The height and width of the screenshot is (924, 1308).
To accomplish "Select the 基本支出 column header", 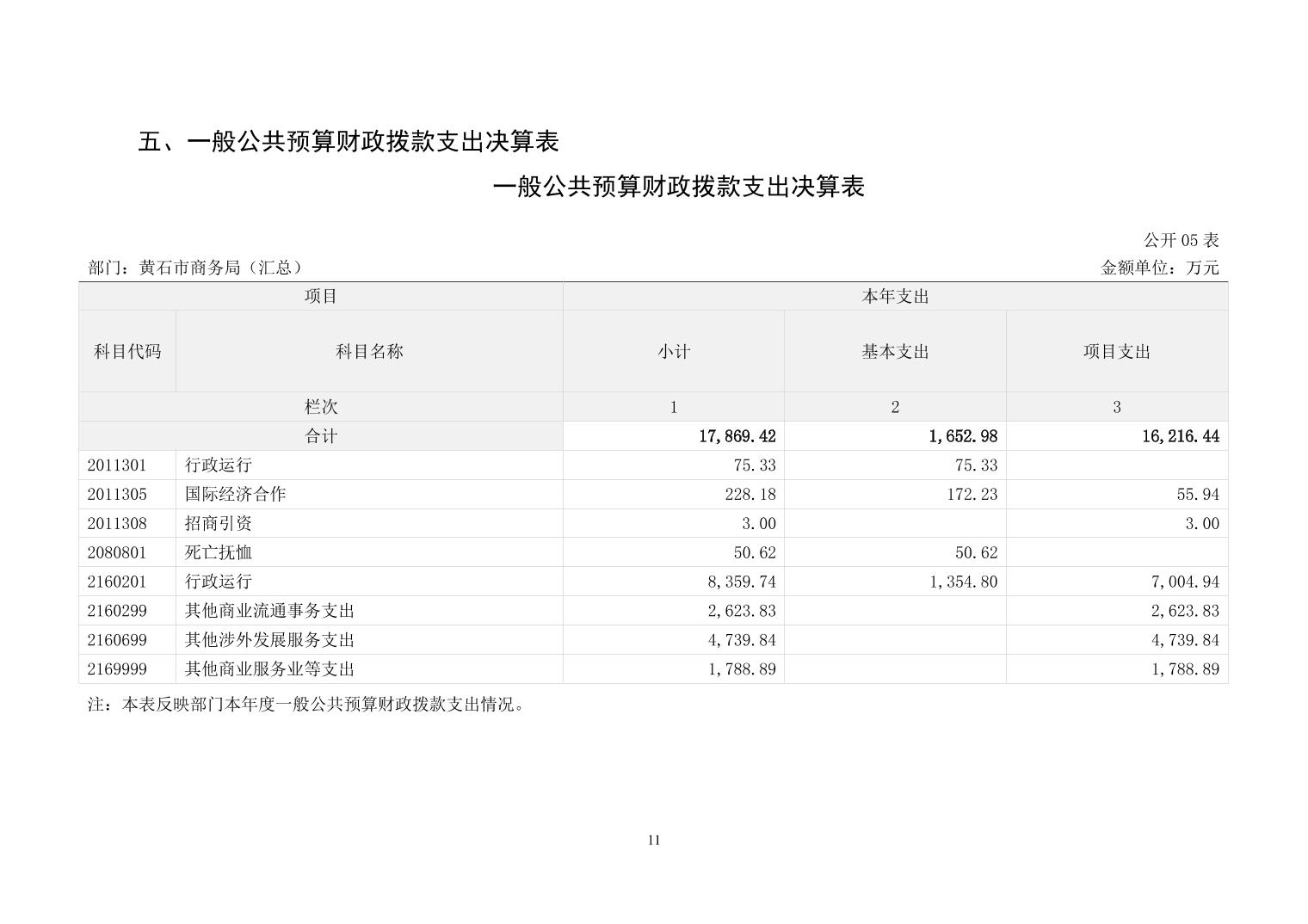I will 895,351.
